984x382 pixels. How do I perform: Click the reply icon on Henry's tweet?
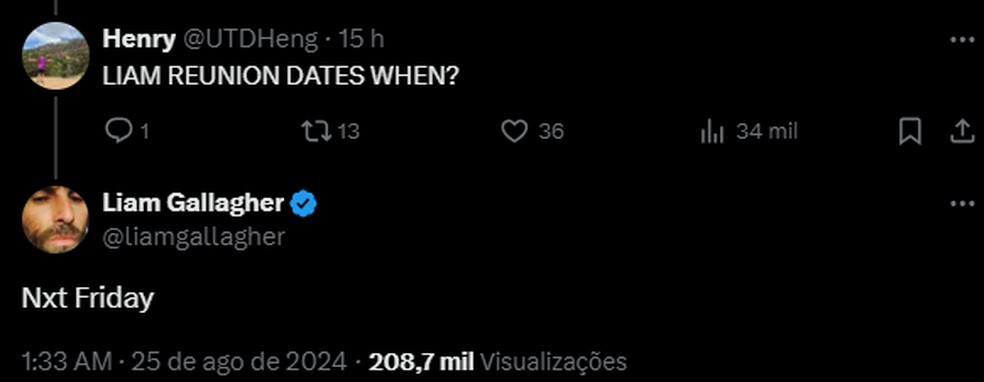[x=116, y=132]
